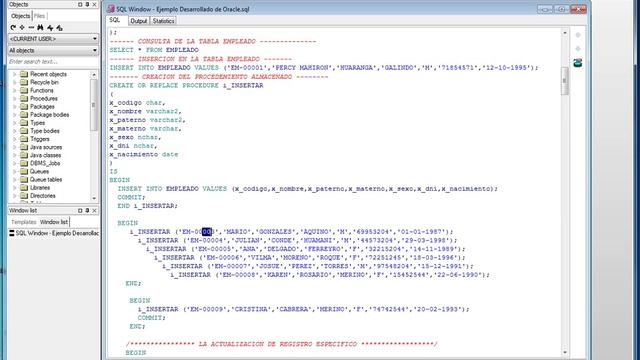Image resolution: width=640 pixels, height=360 pixels.
Task: Click the Procedures folder icon
Action: pyautogui.click(x=24, y=99)
